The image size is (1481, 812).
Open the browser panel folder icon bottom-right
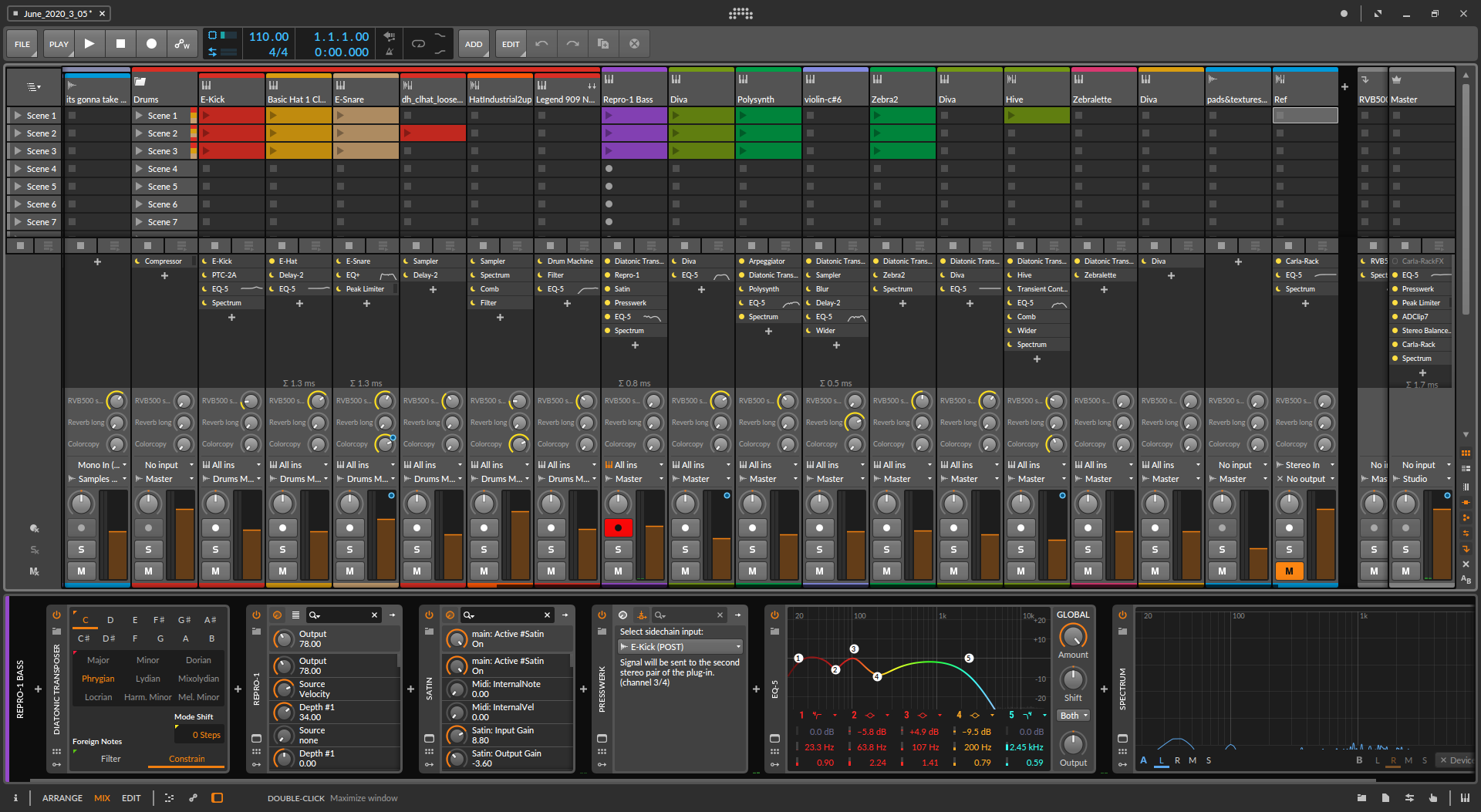(x=1361, y=798)
